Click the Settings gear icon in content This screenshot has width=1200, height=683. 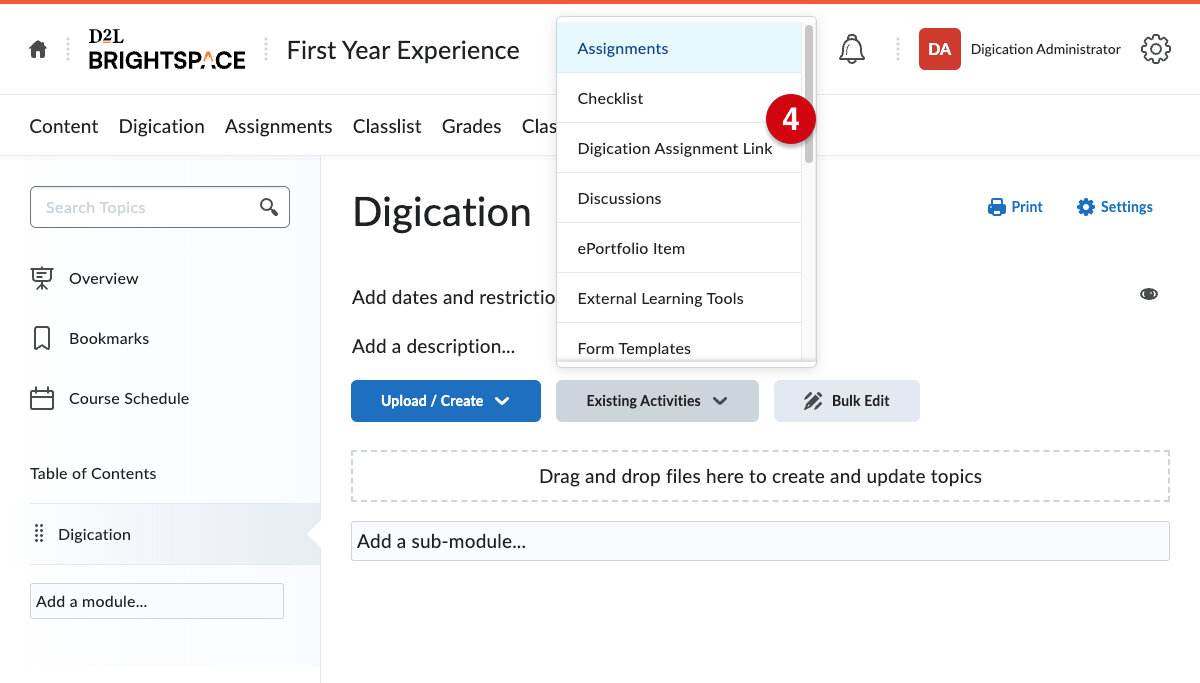(x=1086, y=207)
